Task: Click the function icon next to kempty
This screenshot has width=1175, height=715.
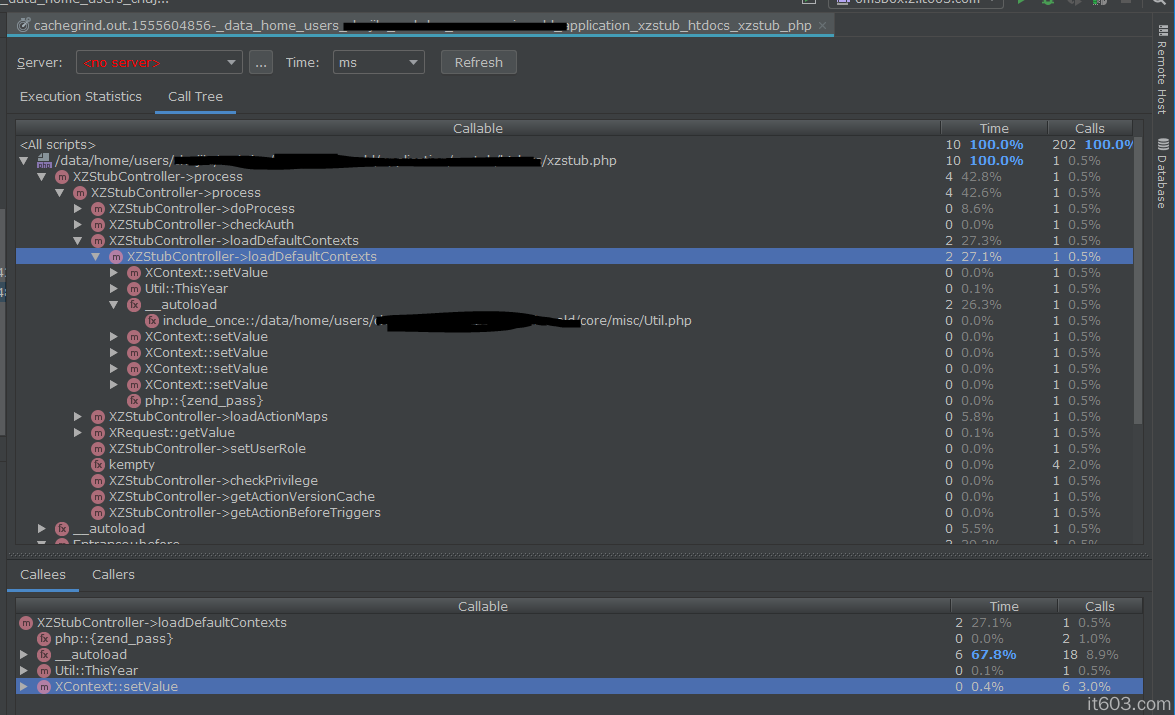Action: click(x=98, y=465)
